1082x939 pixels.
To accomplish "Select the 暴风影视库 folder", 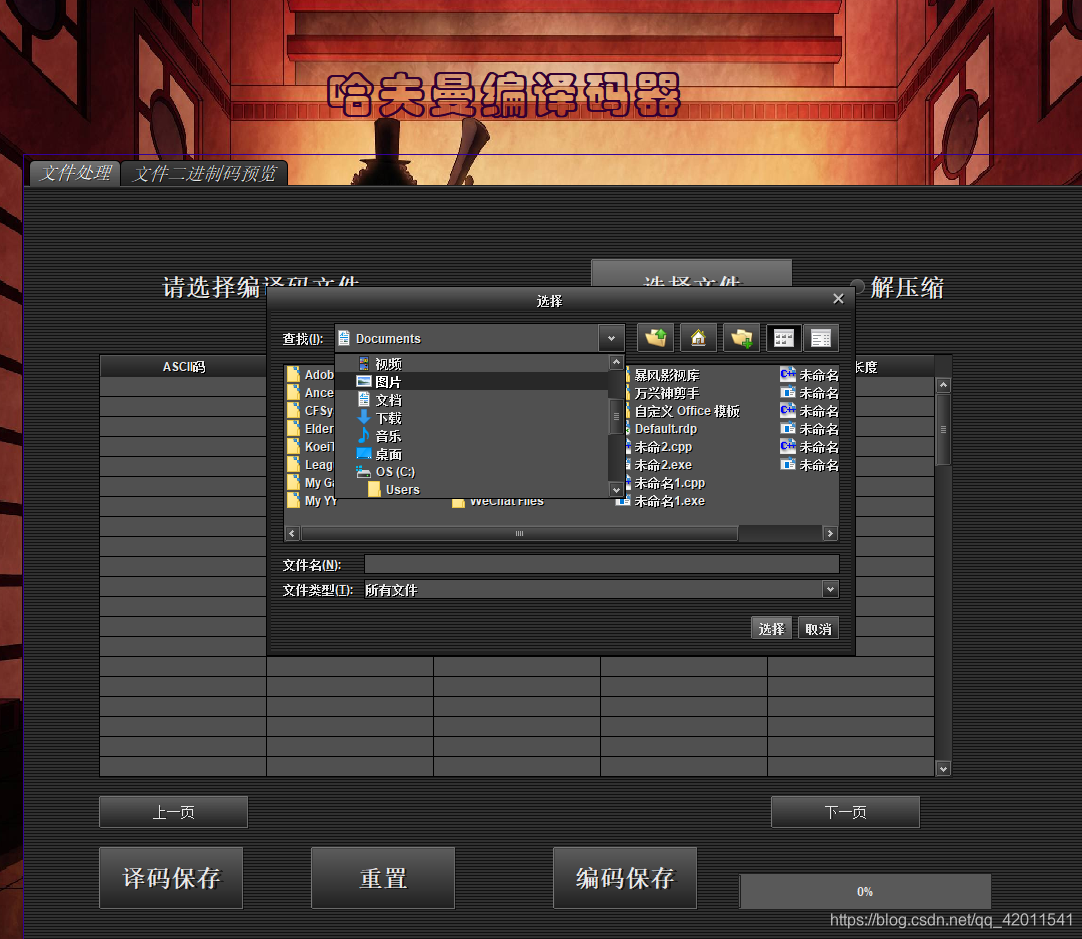I will 666,375.
